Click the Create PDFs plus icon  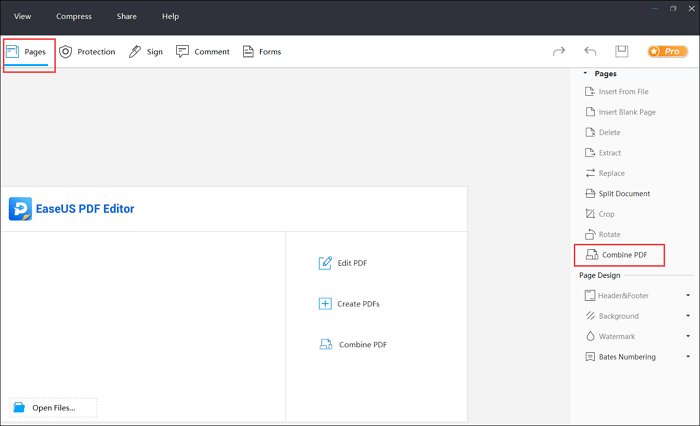point(325,304)
